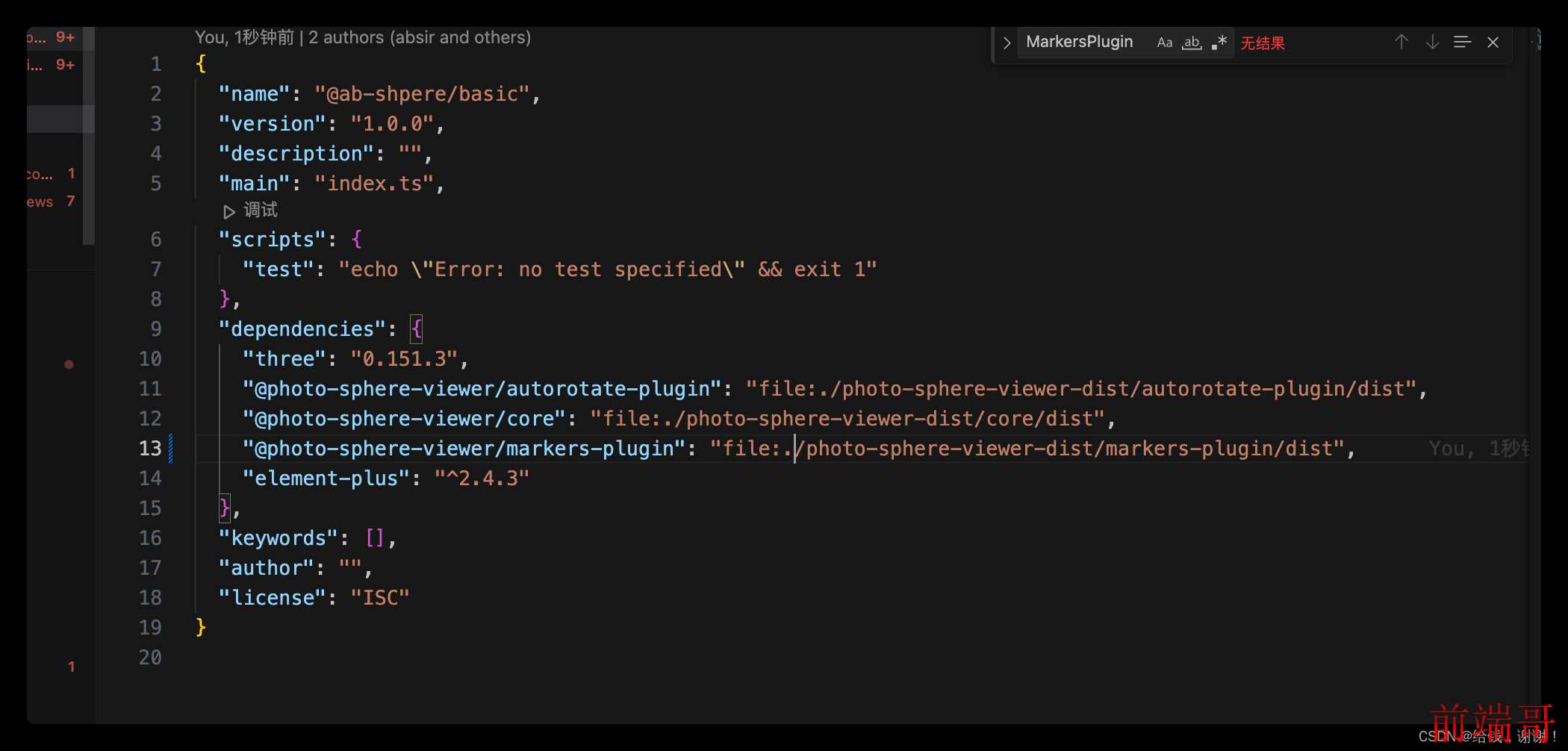Close the find widget

click(x=1493, y=43)
